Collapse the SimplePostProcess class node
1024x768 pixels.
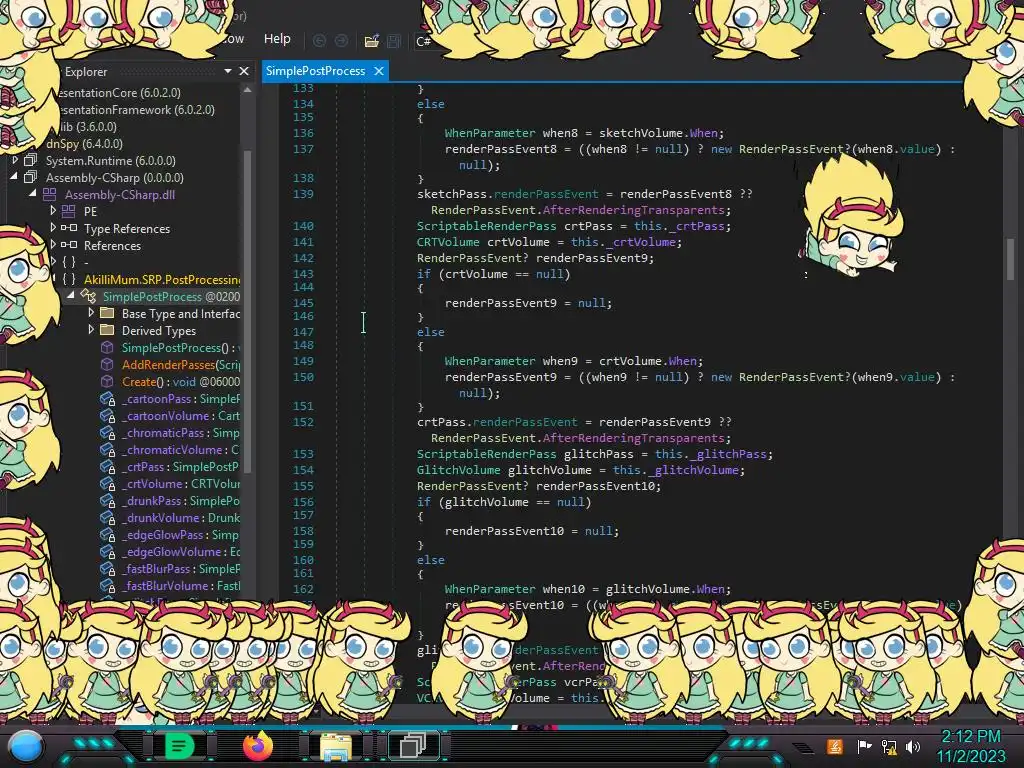click(71, 296)
